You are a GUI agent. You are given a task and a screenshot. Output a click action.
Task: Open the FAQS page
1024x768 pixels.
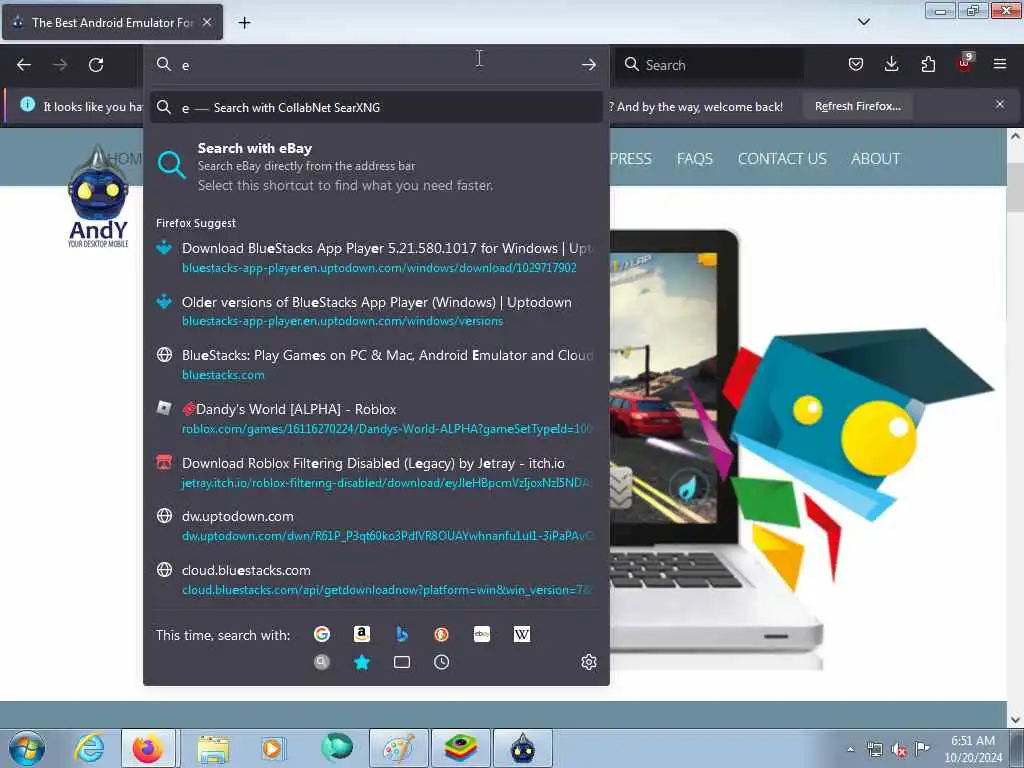[x=694, y=159]
